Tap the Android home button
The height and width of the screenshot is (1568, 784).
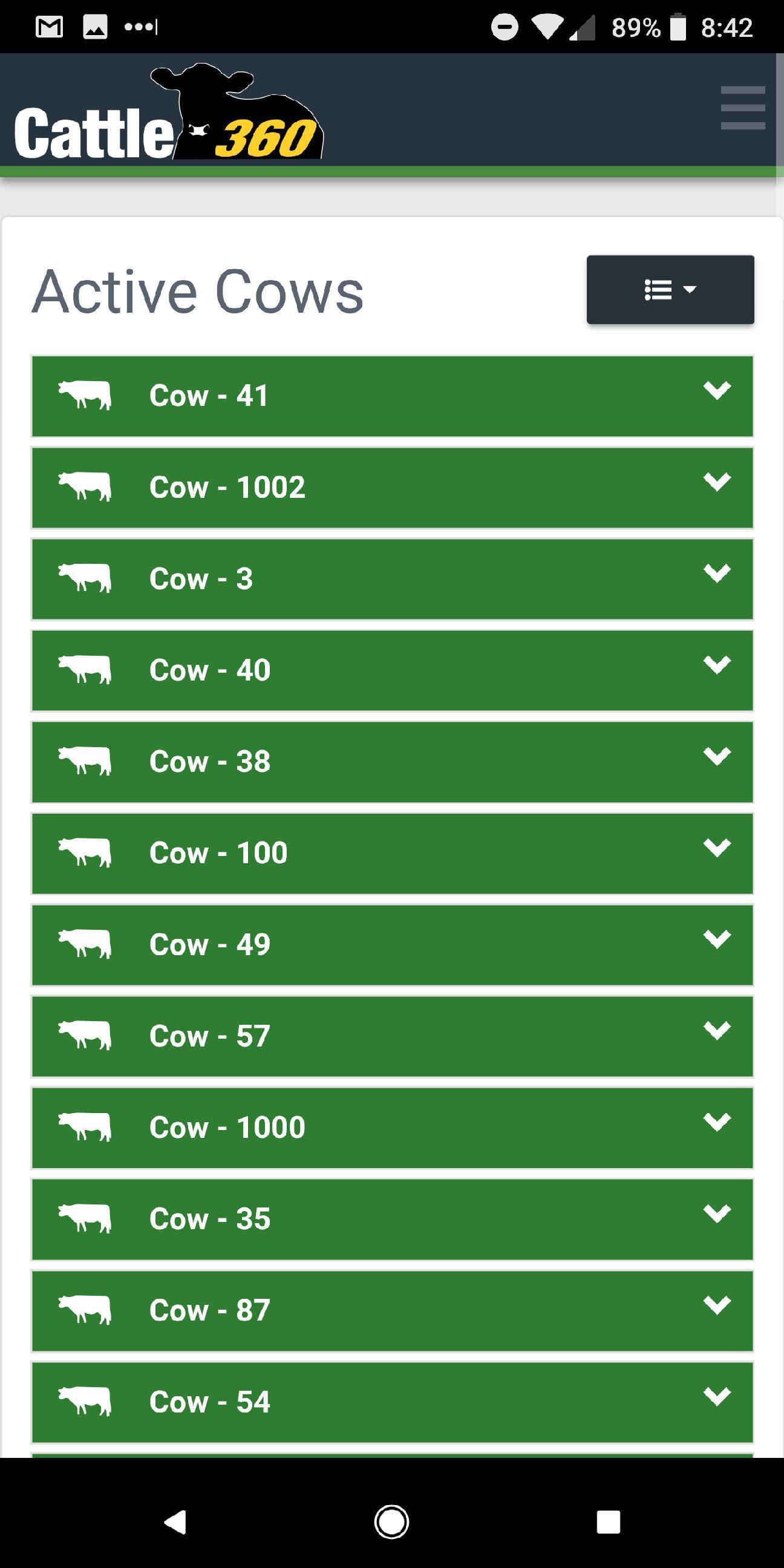click(391, 1523)
